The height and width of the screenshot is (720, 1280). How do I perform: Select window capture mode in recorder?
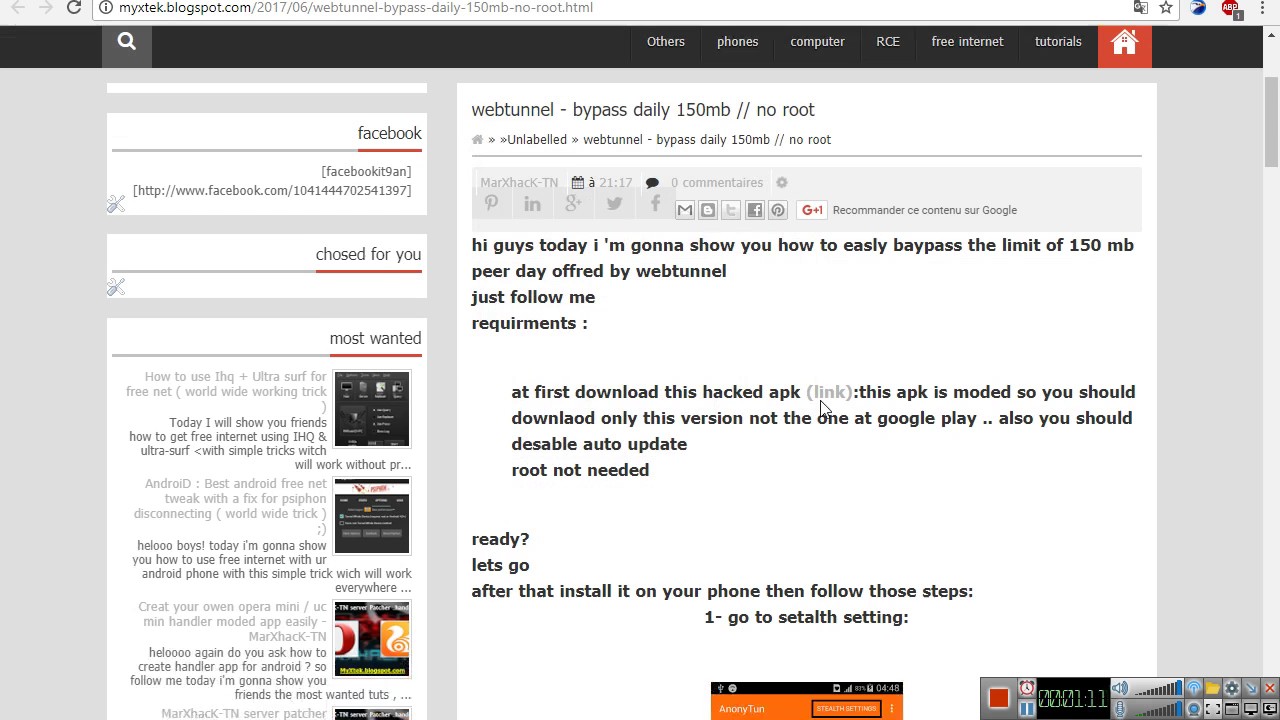[1232, 709]
